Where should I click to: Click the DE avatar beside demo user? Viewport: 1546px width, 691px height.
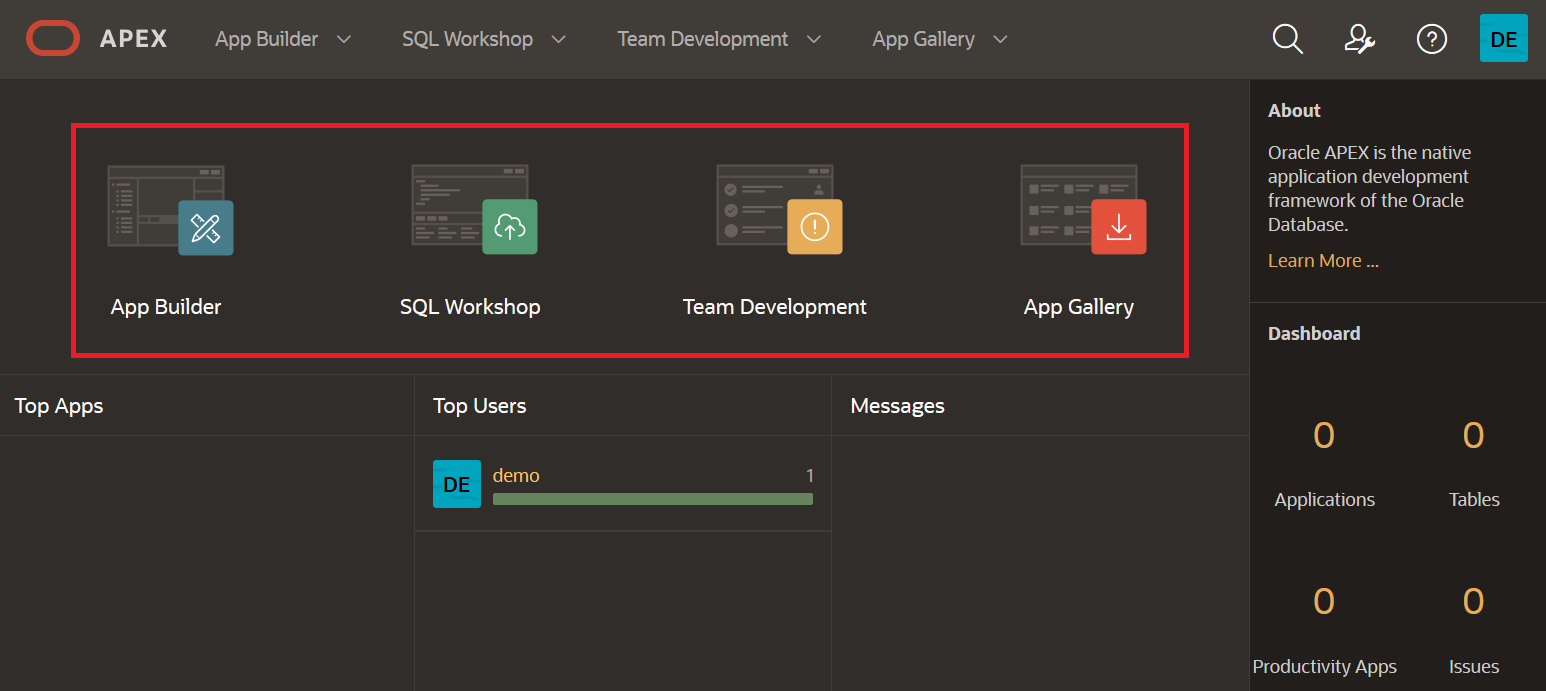point(456,484)
